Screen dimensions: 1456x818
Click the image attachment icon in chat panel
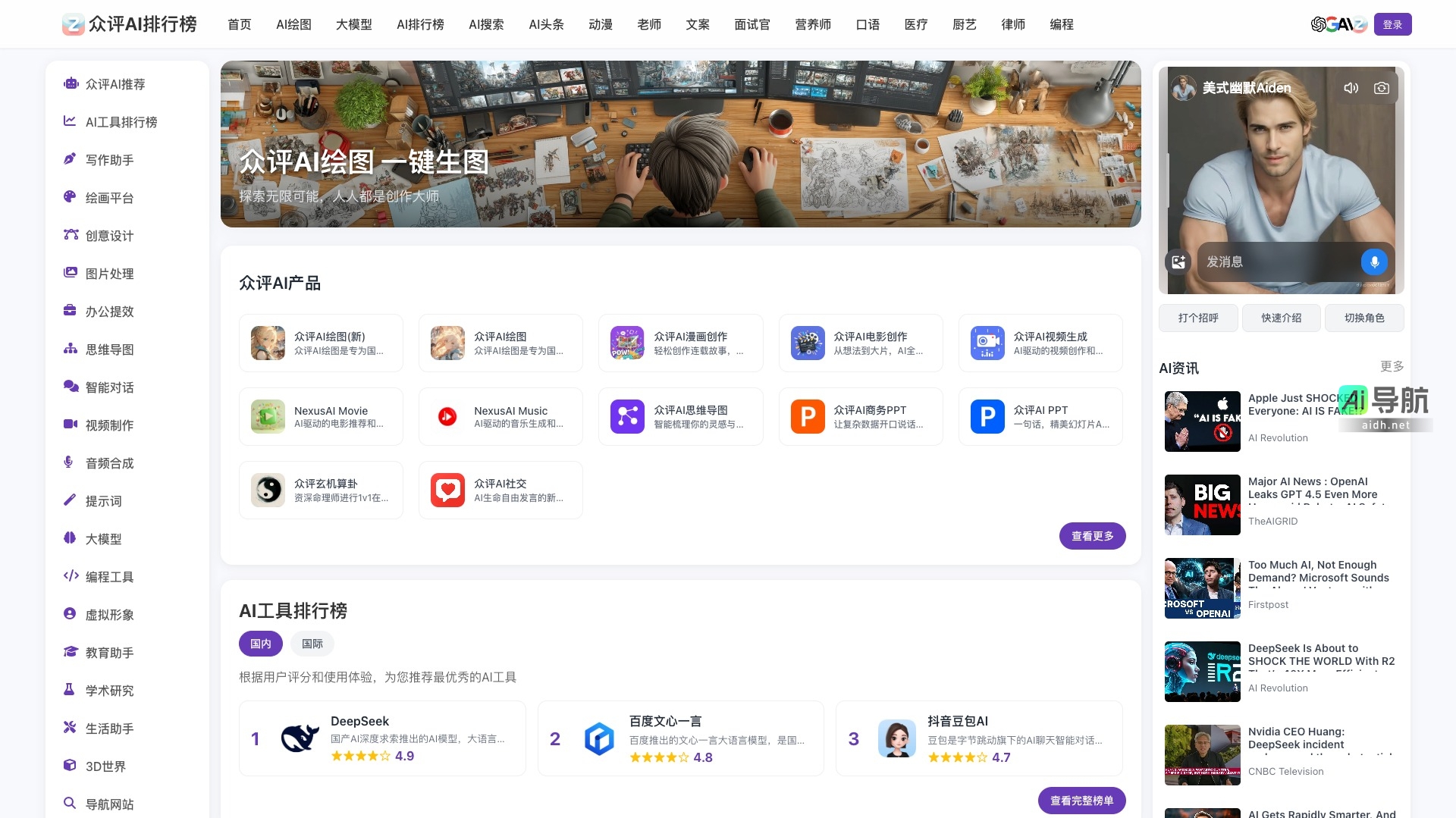(1180, 262)
